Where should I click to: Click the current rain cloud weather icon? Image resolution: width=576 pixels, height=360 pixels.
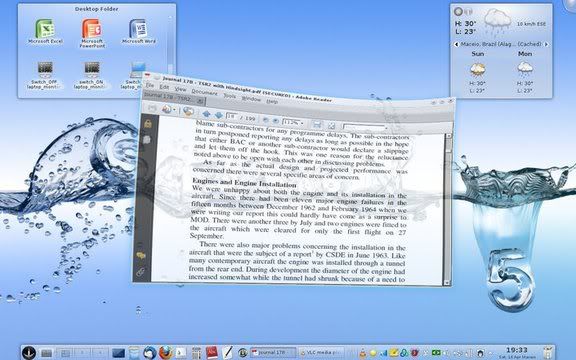[497, 21]
